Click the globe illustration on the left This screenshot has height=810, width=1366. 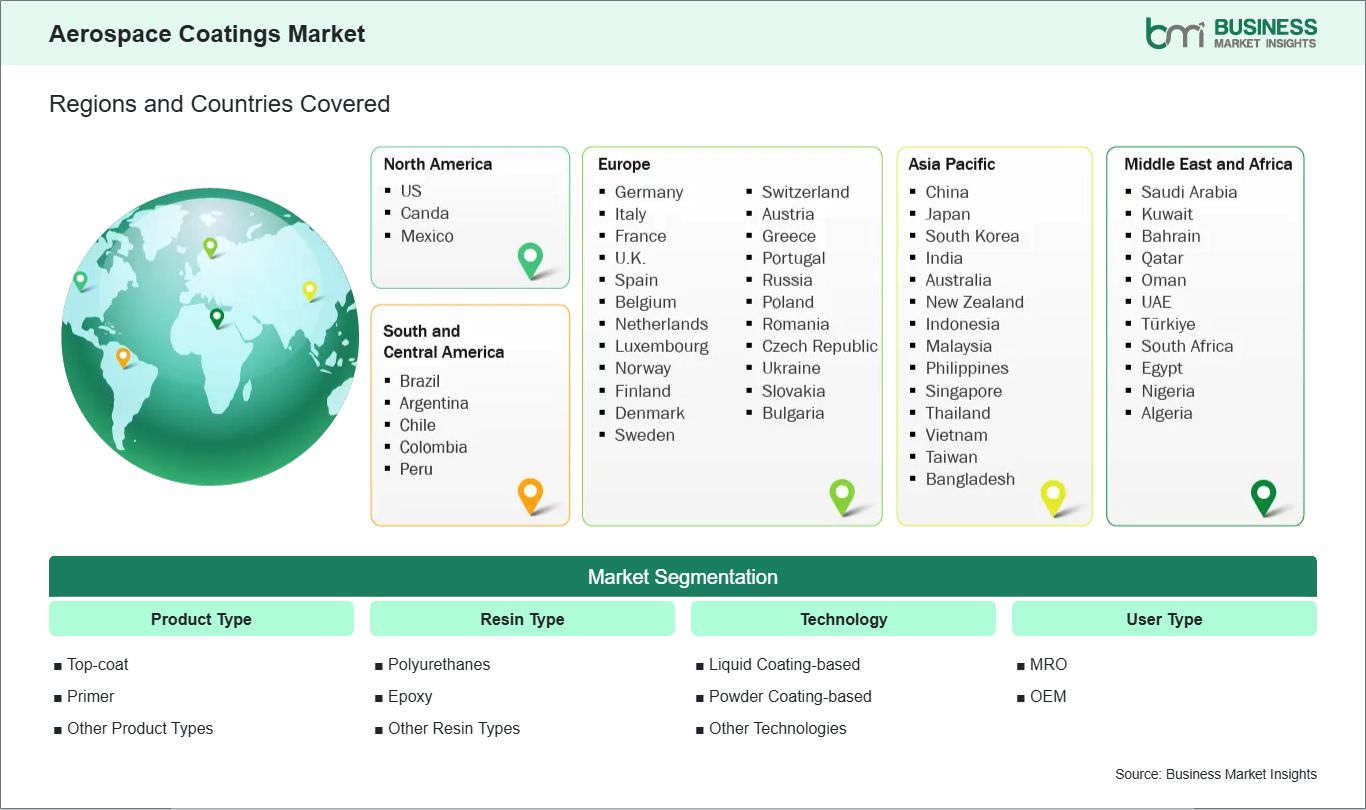pyautogui.click(x=210, y=337)
